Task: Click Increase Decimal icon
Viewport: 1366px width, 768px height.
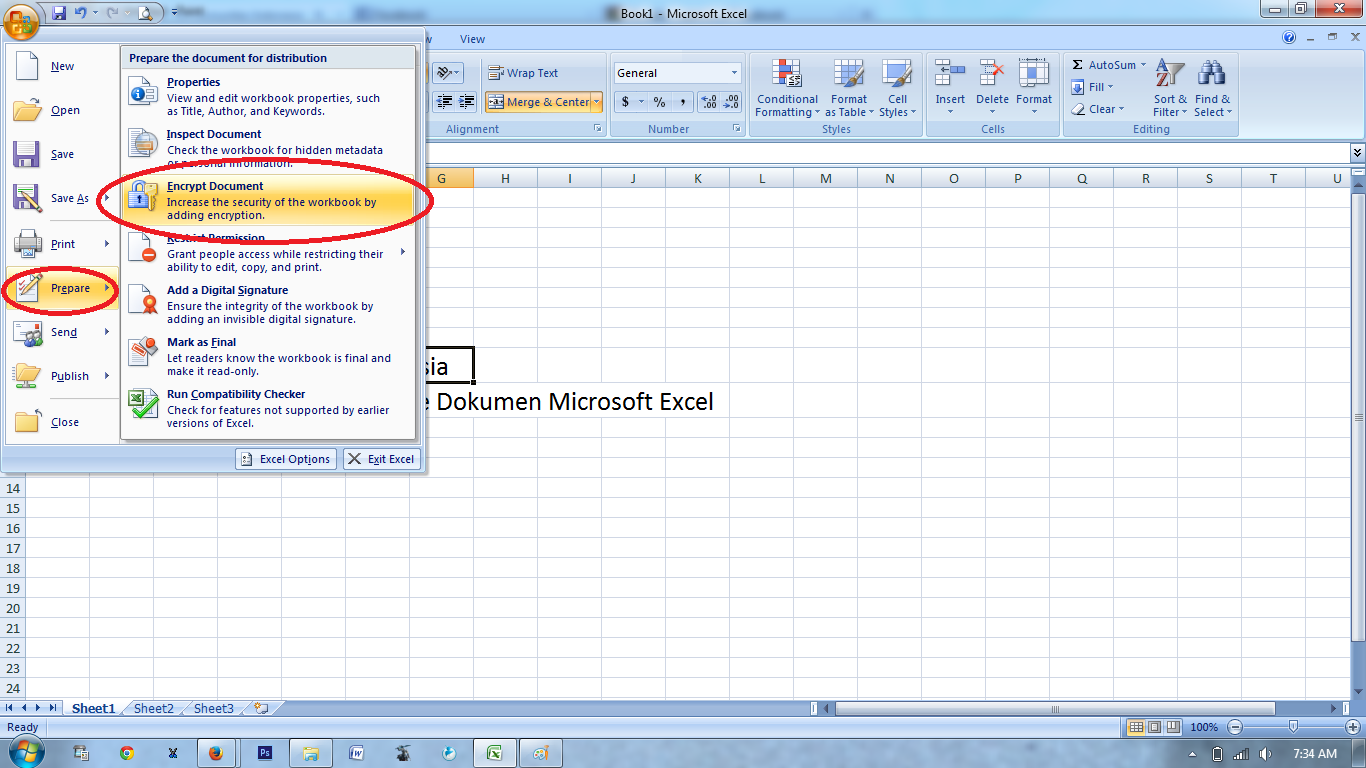Action: point(709,102)
